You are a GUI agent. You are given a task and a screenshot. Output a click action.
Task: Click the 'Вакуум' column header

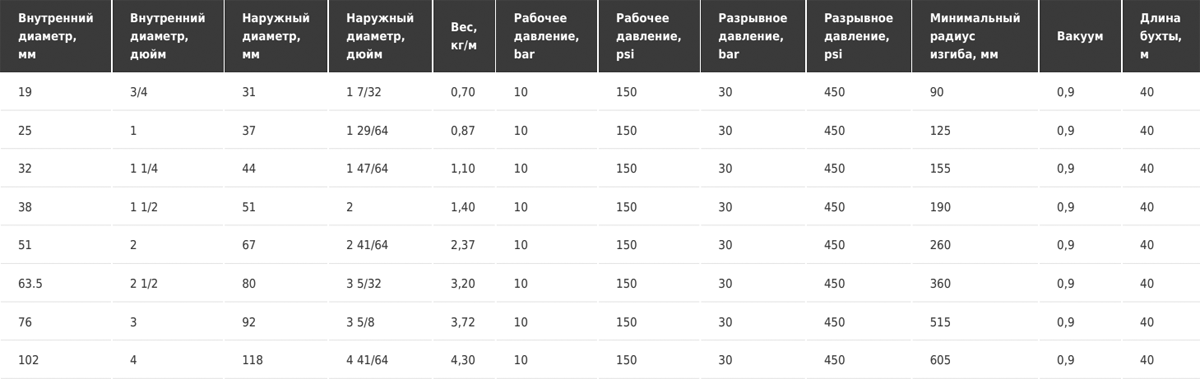pyautogui.click(x=1079, y=36)
